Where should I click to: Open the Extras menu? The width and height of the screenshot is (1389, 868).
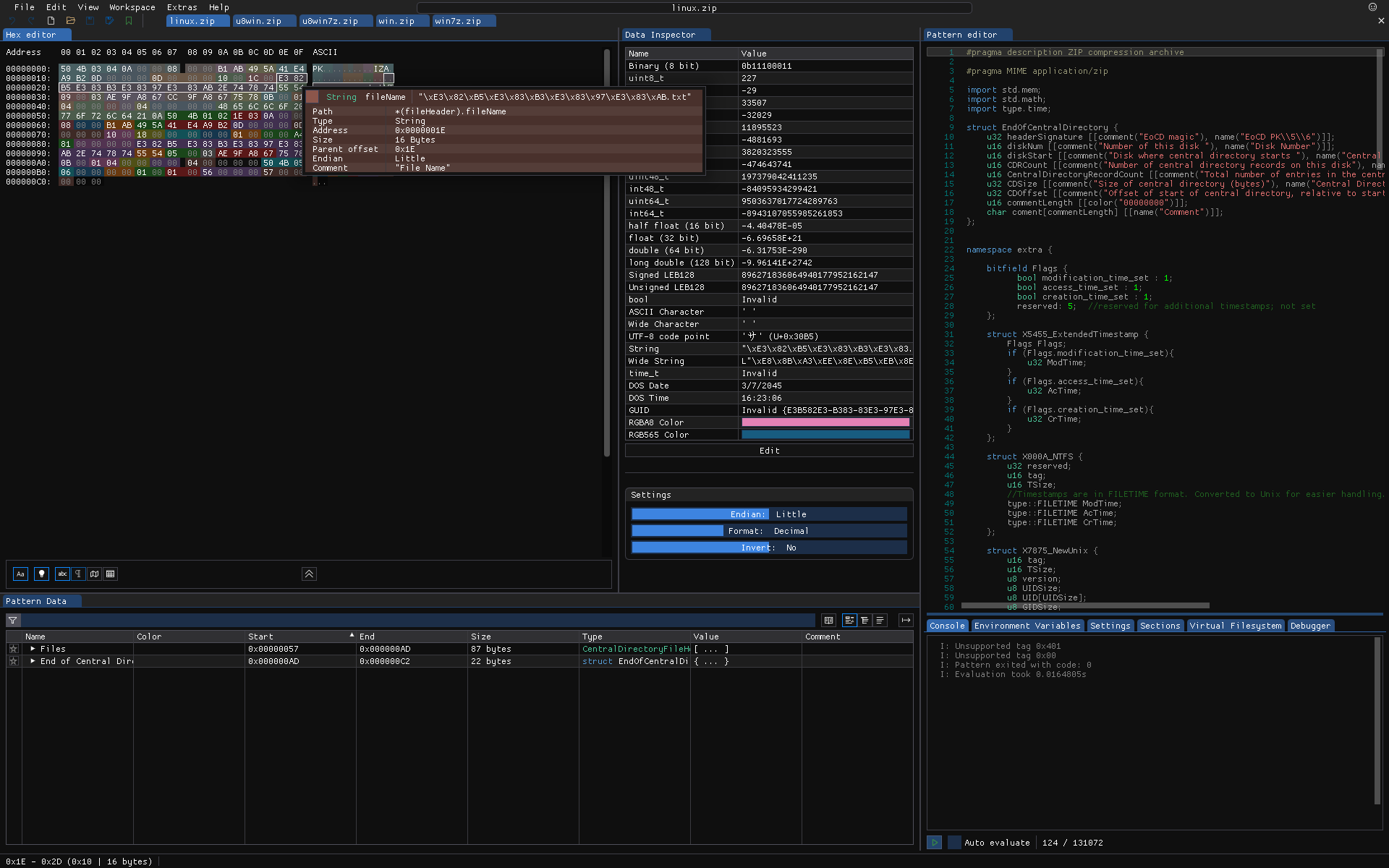[x=182, y=7]
